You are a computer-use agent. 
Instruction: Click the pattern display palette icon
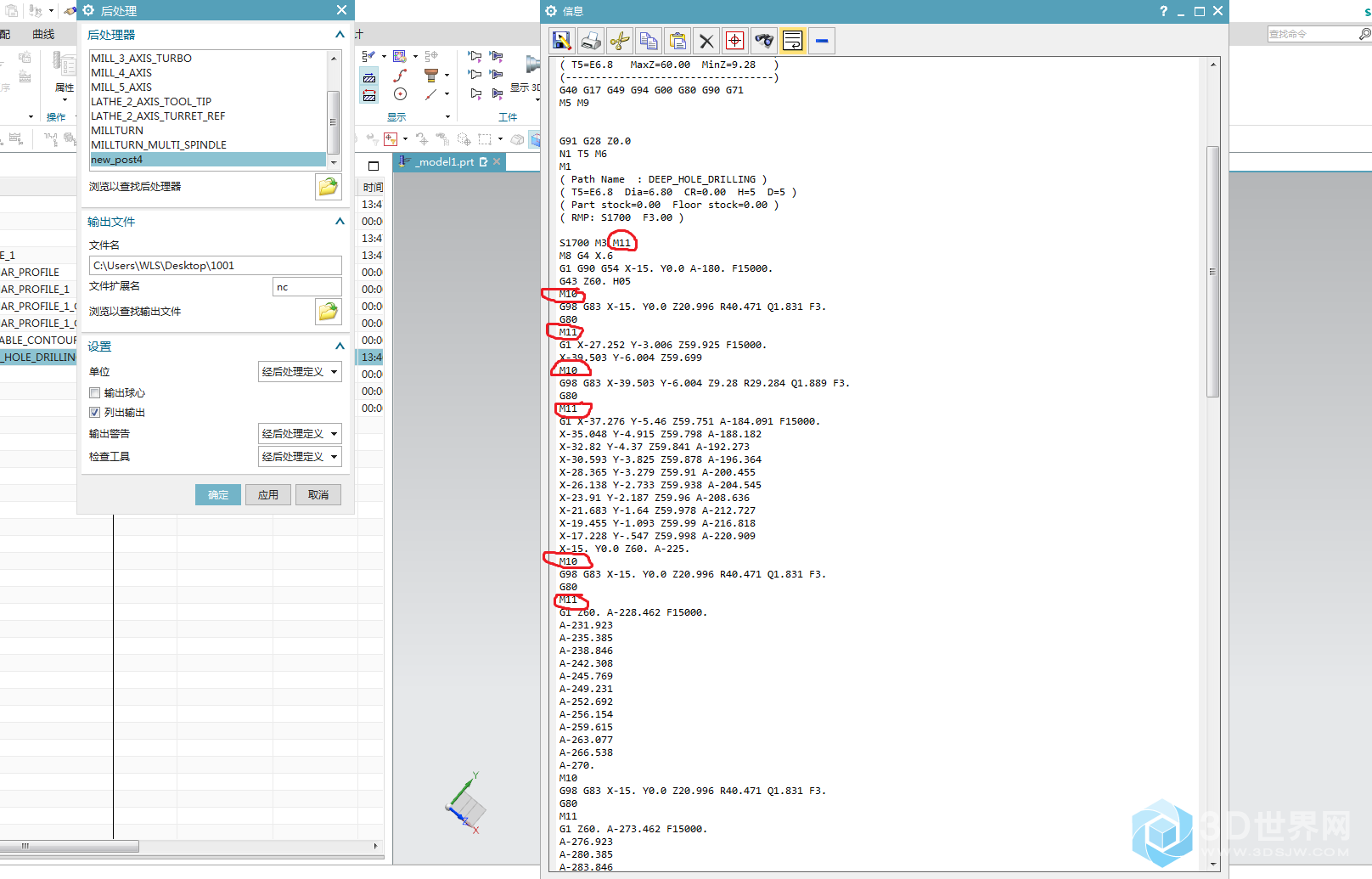[400, 56]
